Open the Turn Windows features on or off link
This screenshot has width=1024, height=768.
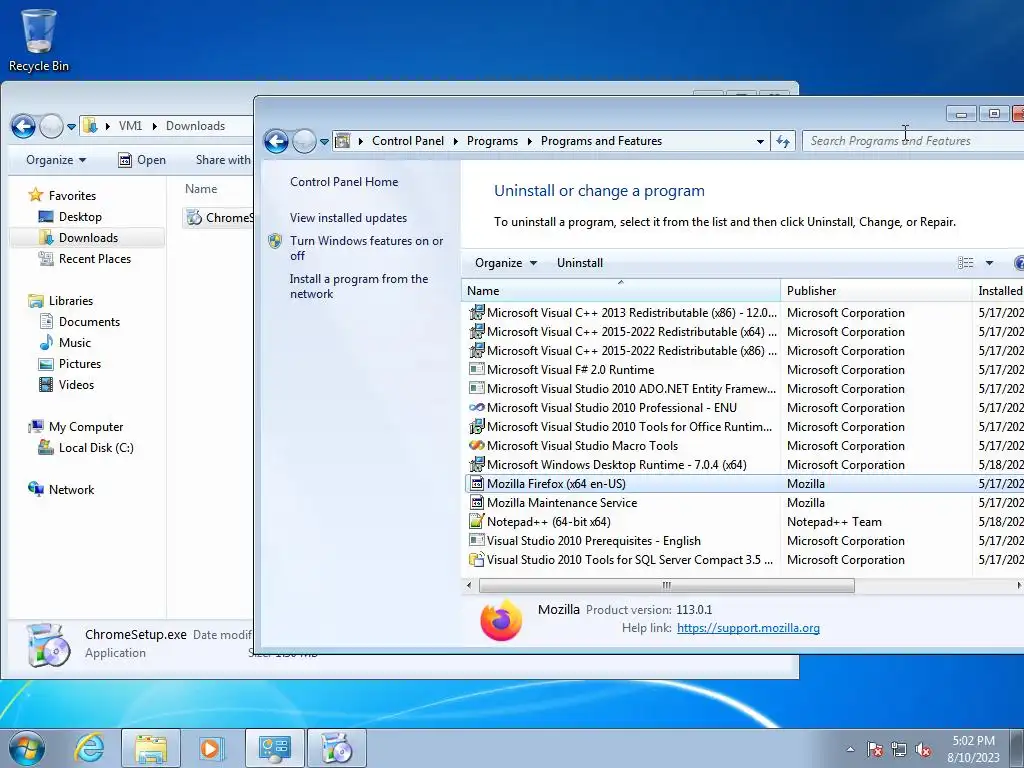pyautogui.click(x=366, y=248)
